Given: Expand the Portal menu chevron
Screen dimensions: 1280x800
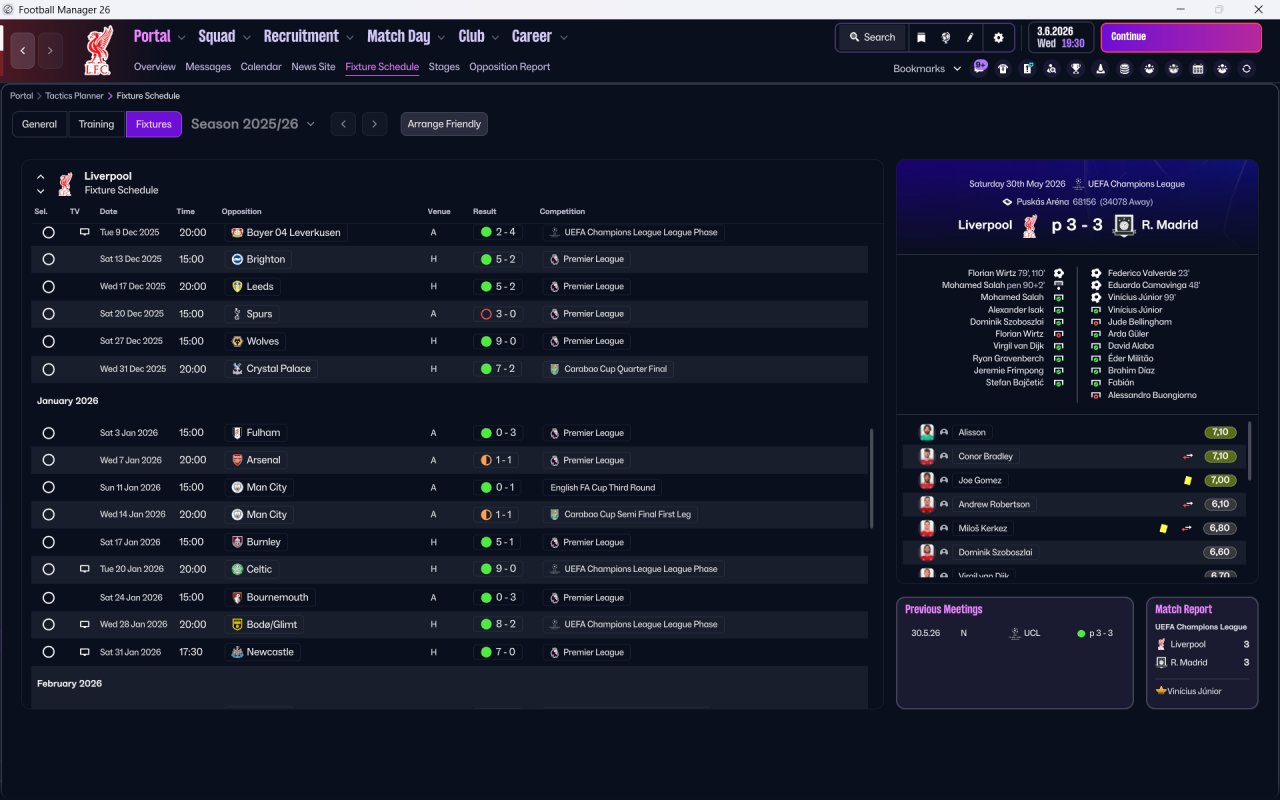Looking at the screenshot, I should point(182,38).
